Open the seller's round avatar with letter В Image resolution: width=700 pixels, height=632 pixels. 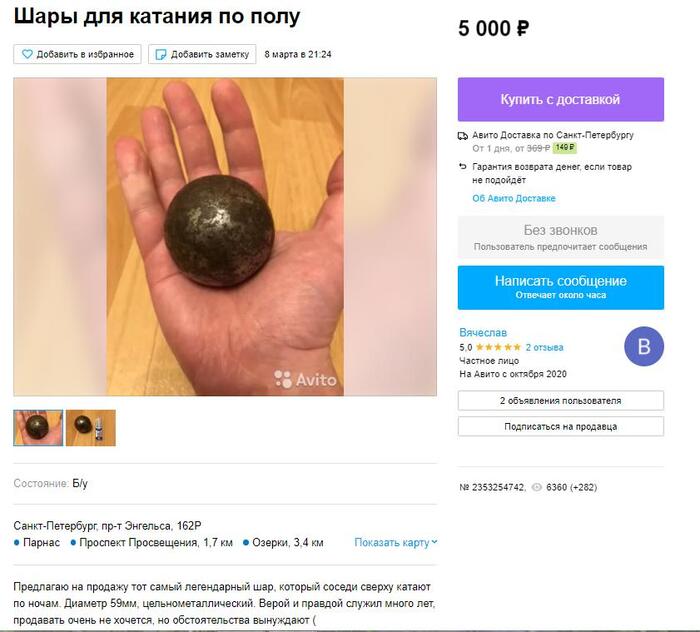(644, 346)
